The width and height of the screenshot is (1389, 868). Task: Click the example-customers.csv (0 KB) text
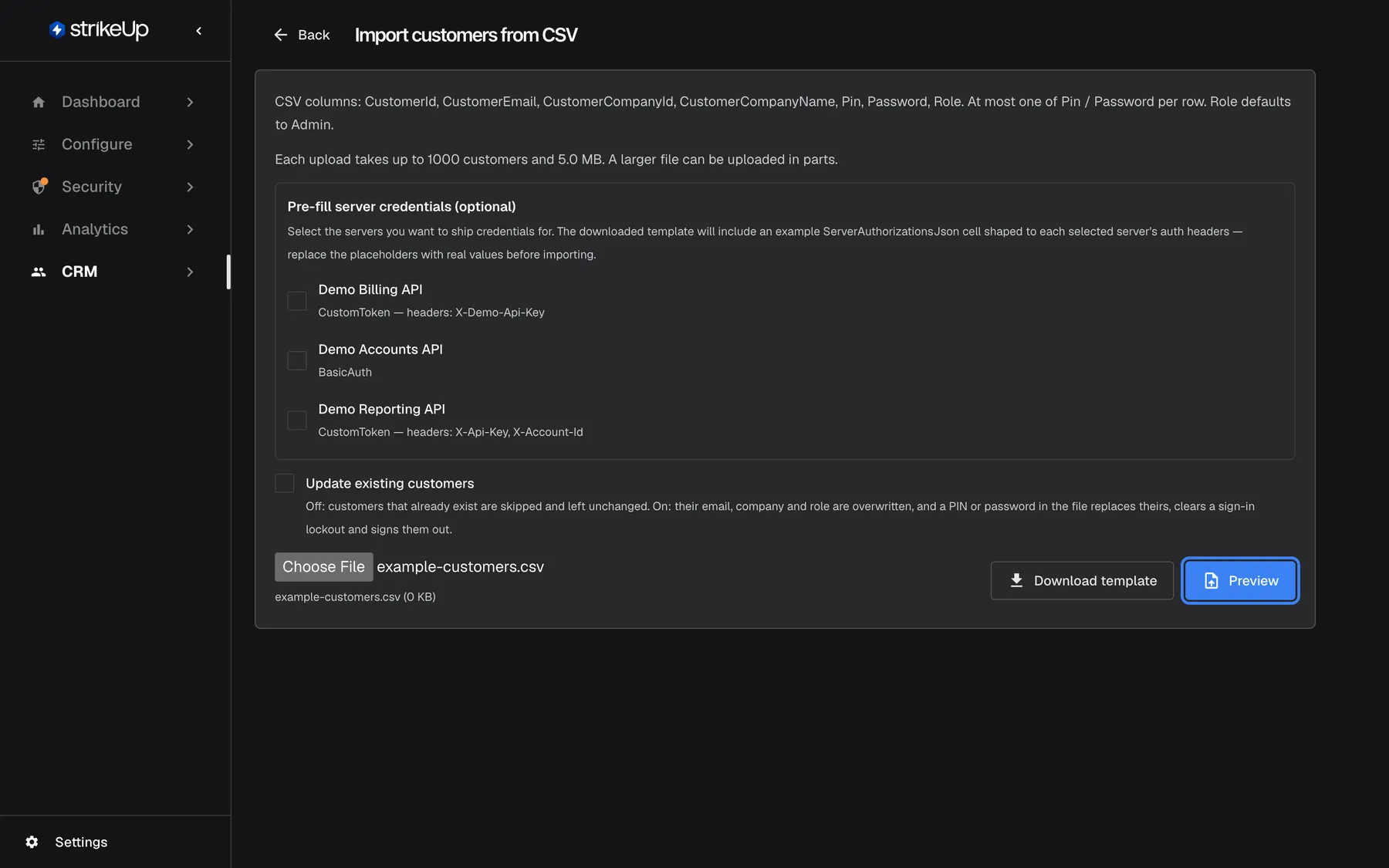pos(355,596)
